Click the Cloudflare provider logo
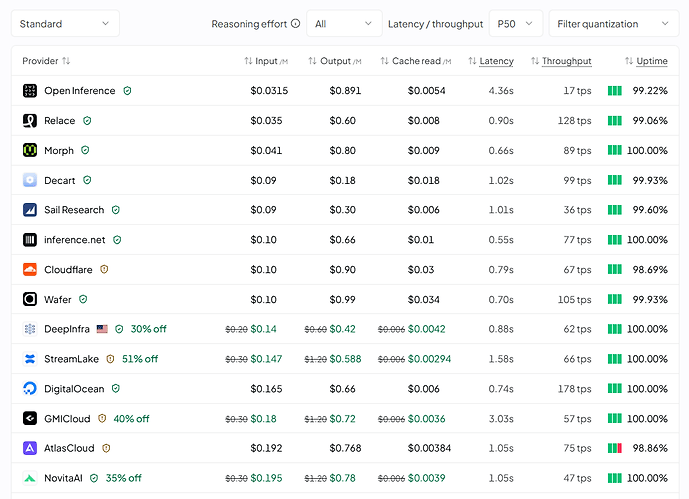Screen dimensions: 689x499 30,270
